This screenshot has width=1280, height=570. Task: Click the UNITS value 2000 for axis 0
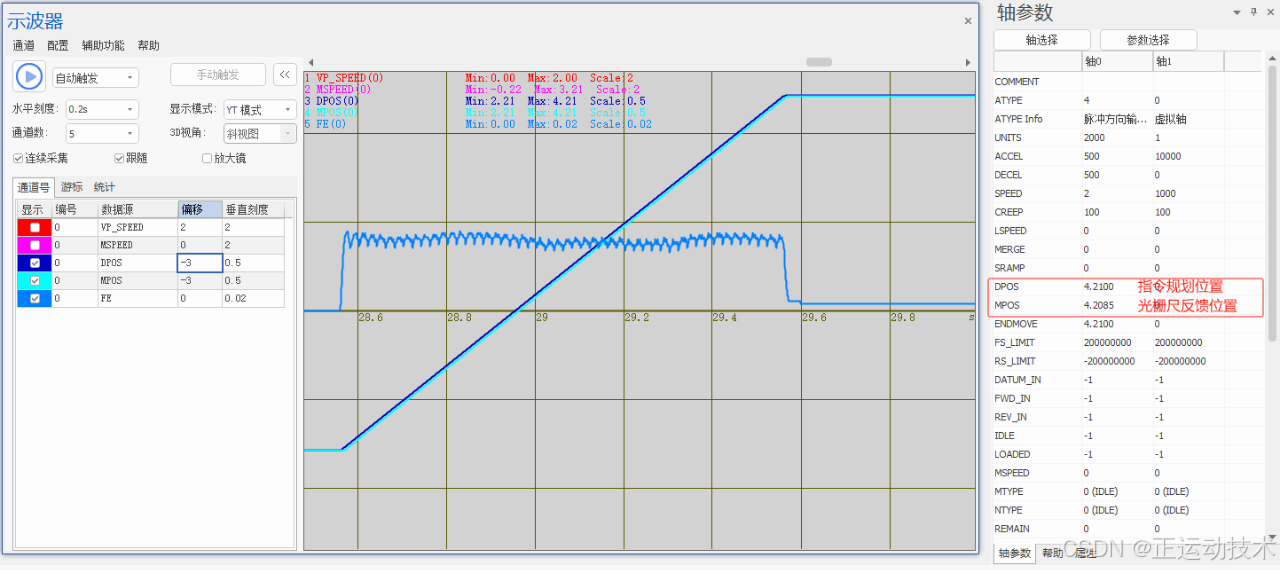tap(1117, 137)
